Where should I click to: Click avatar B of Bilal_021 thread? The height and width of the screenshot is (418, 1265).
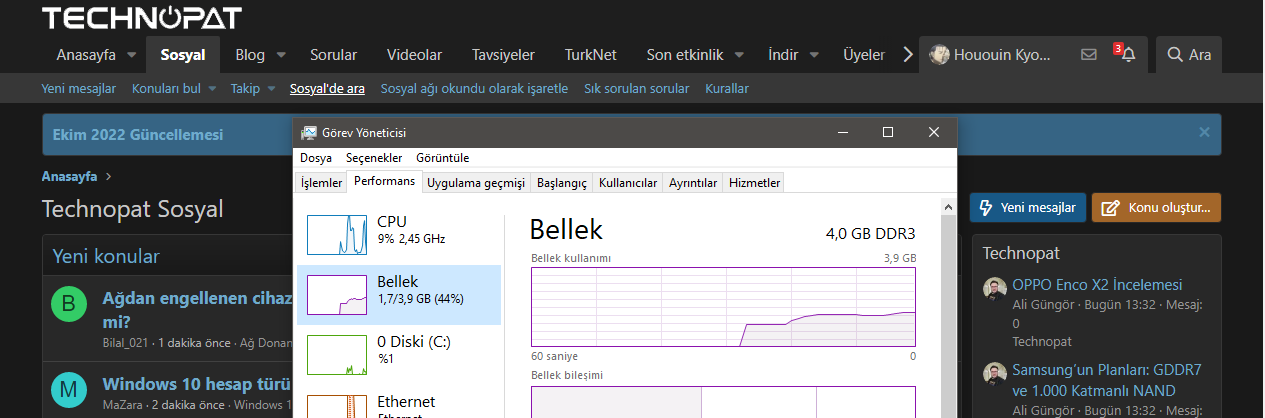click(68, 305)
